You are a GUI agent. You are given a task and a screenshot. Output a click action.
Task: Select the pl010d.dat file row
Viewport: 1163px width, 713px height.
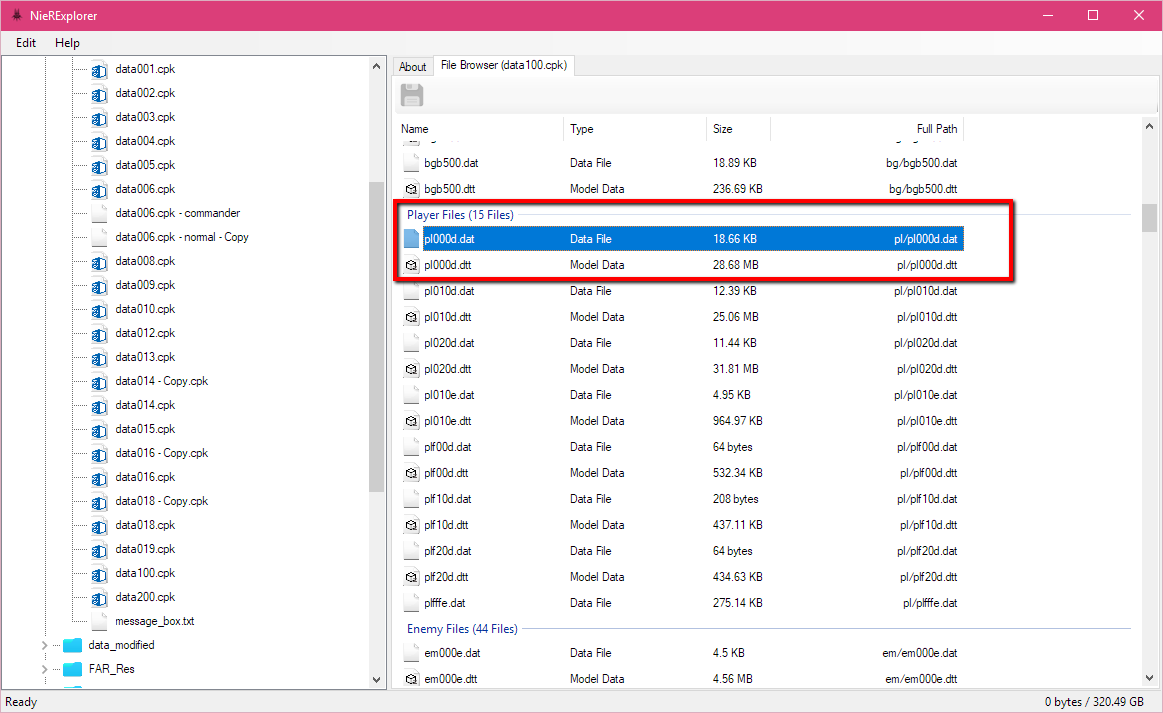pos(682,291)
